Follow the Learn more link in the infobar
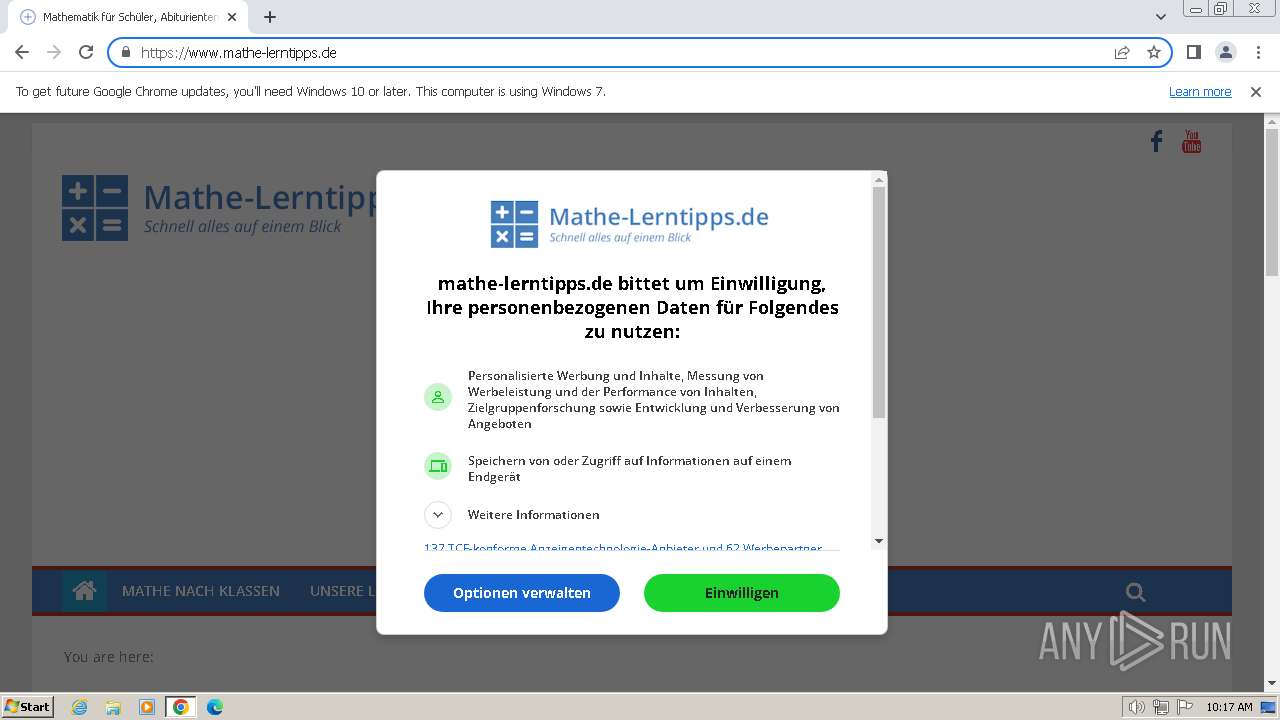The height and width of the screenshot is (720, 1280). [x=1200, y=92]
